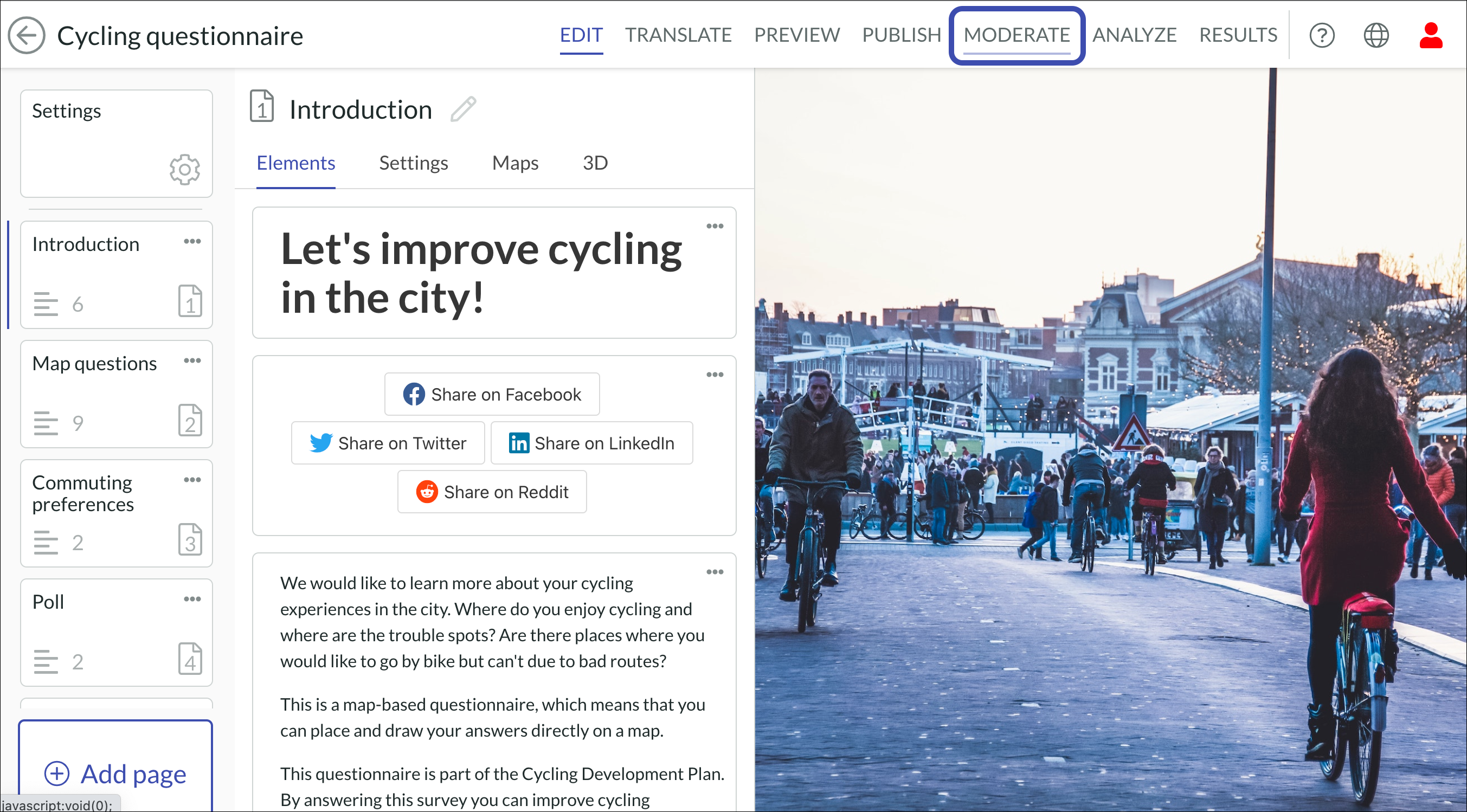
Task: Select the Maps sub-tab
Action: pyautogui.click(x=515, y=163)
